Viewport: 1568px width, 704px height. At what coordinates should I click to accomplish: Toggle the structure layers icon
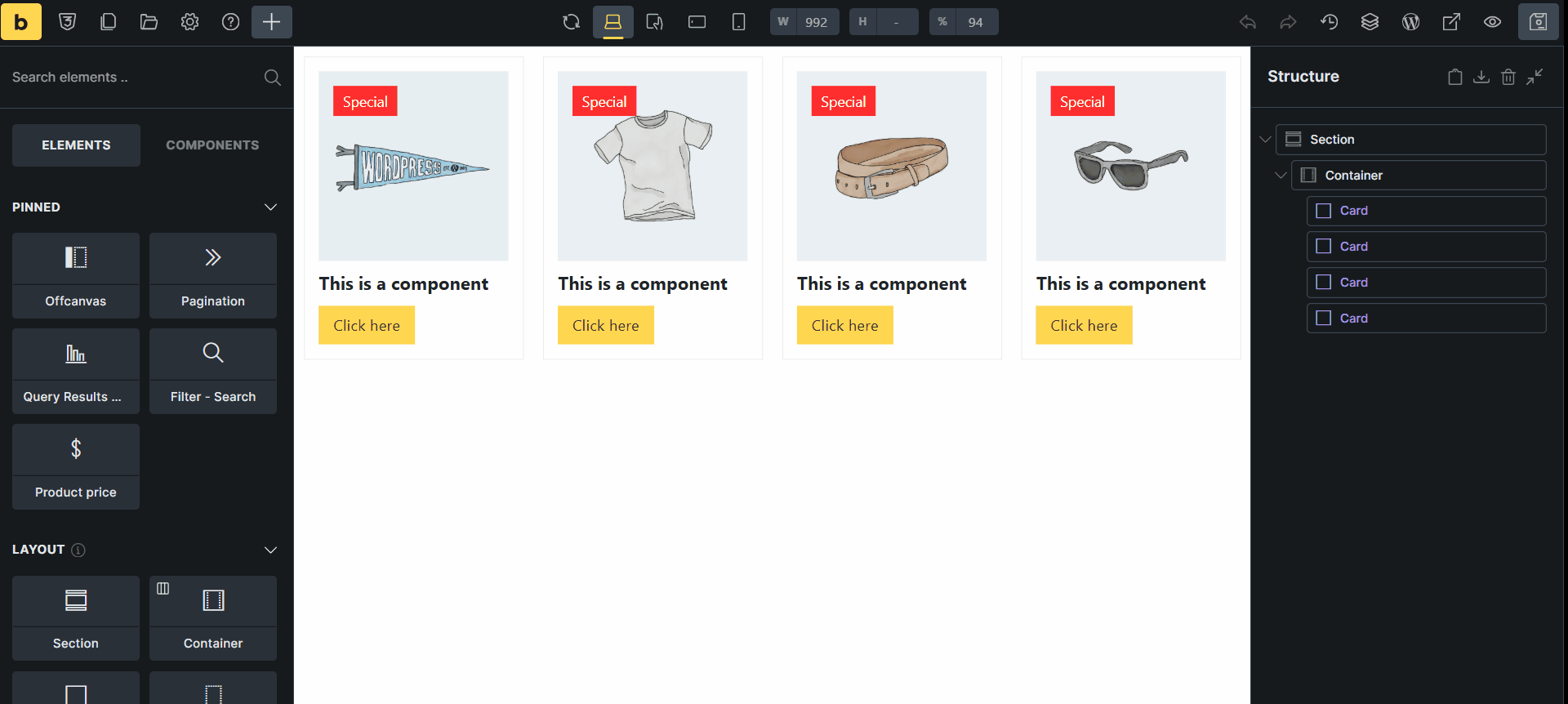click(1370, 22)
